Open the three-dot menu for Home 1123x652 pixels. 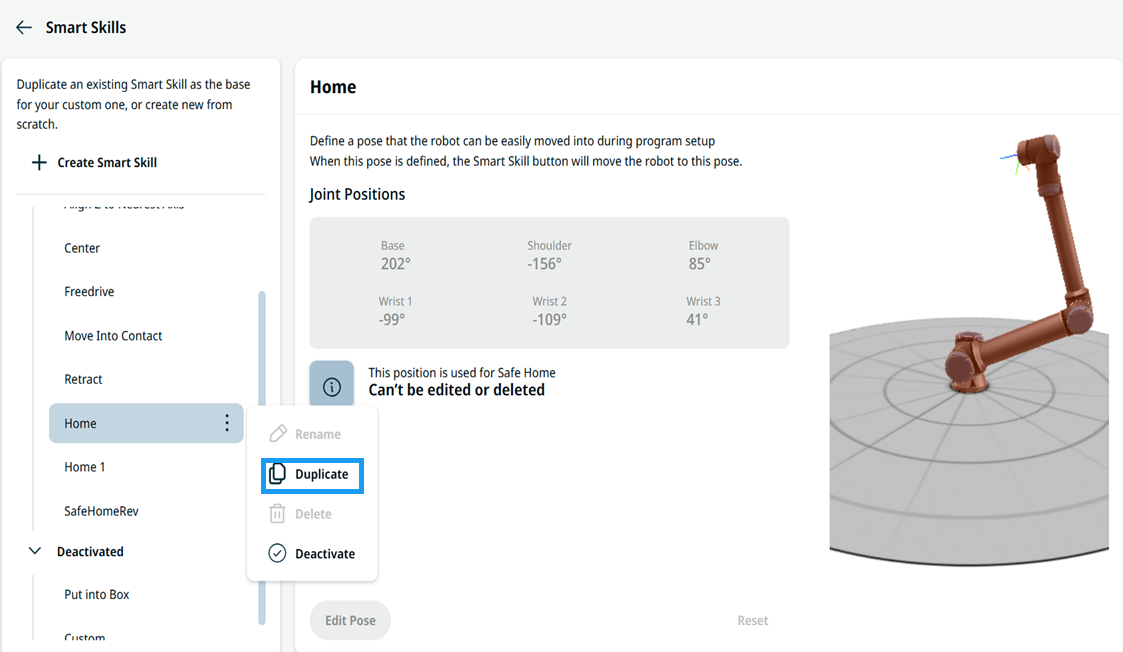point(227,423)
